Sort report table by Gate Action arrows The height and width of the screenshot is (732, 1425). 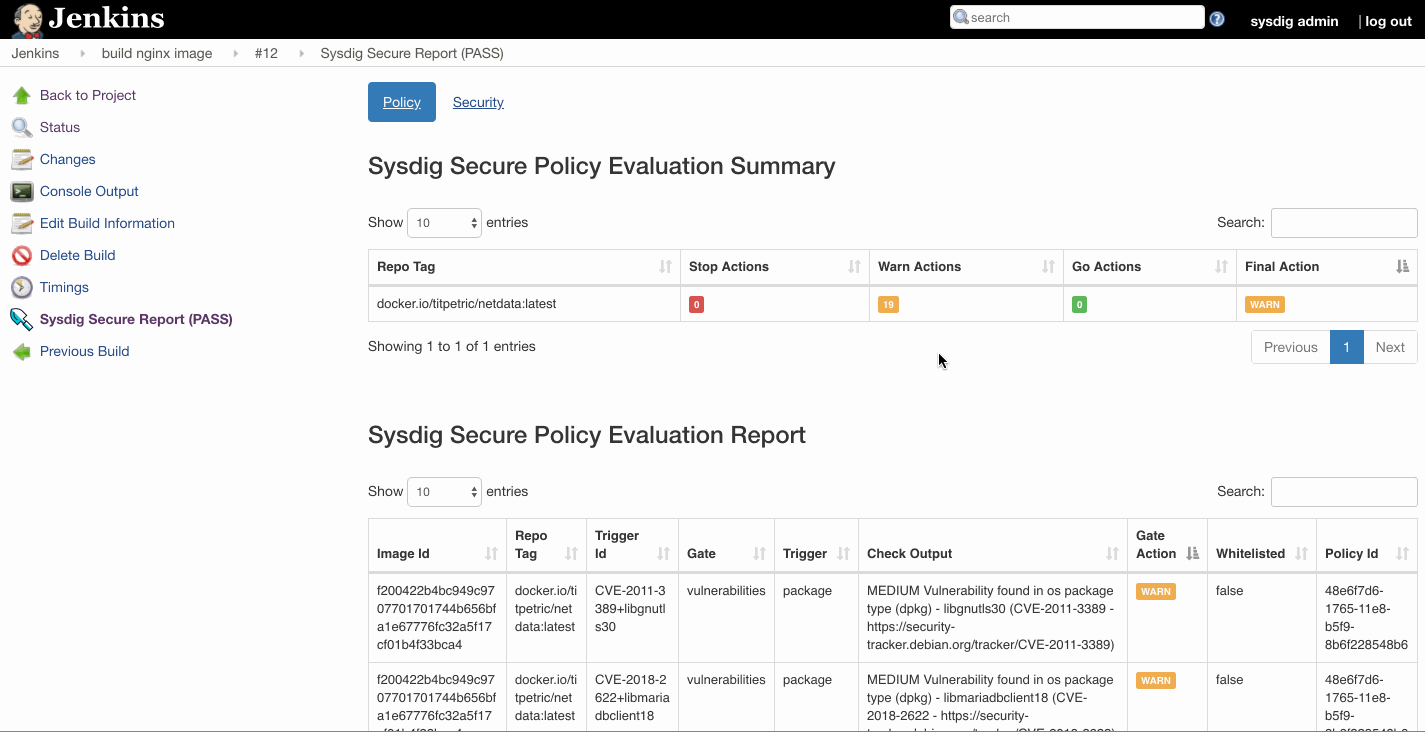pyautogui.click(x=1193, y=554)
